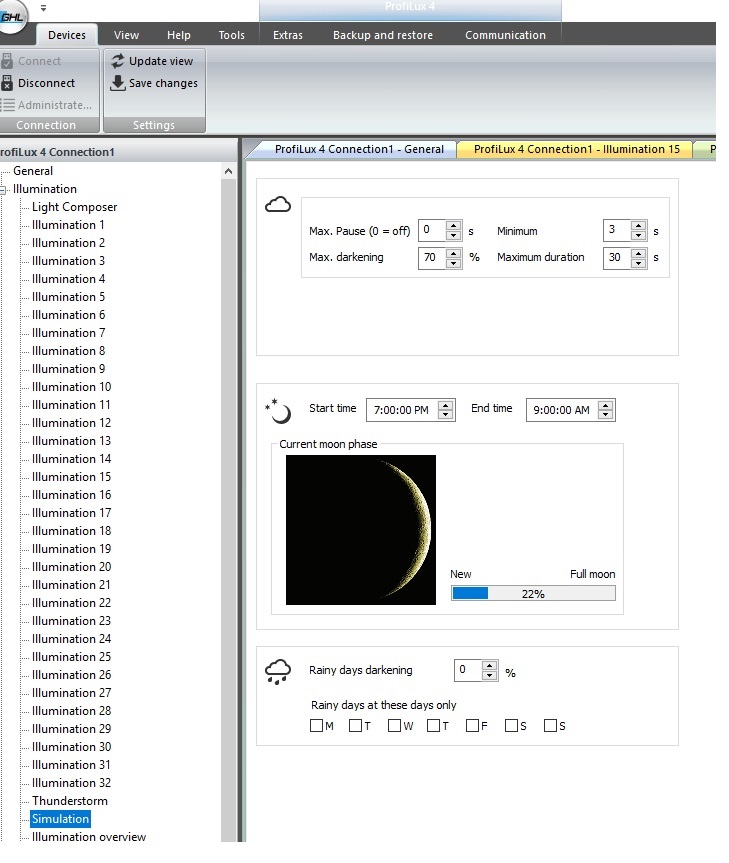Click the Max. Pause input field

click(432, 230)
